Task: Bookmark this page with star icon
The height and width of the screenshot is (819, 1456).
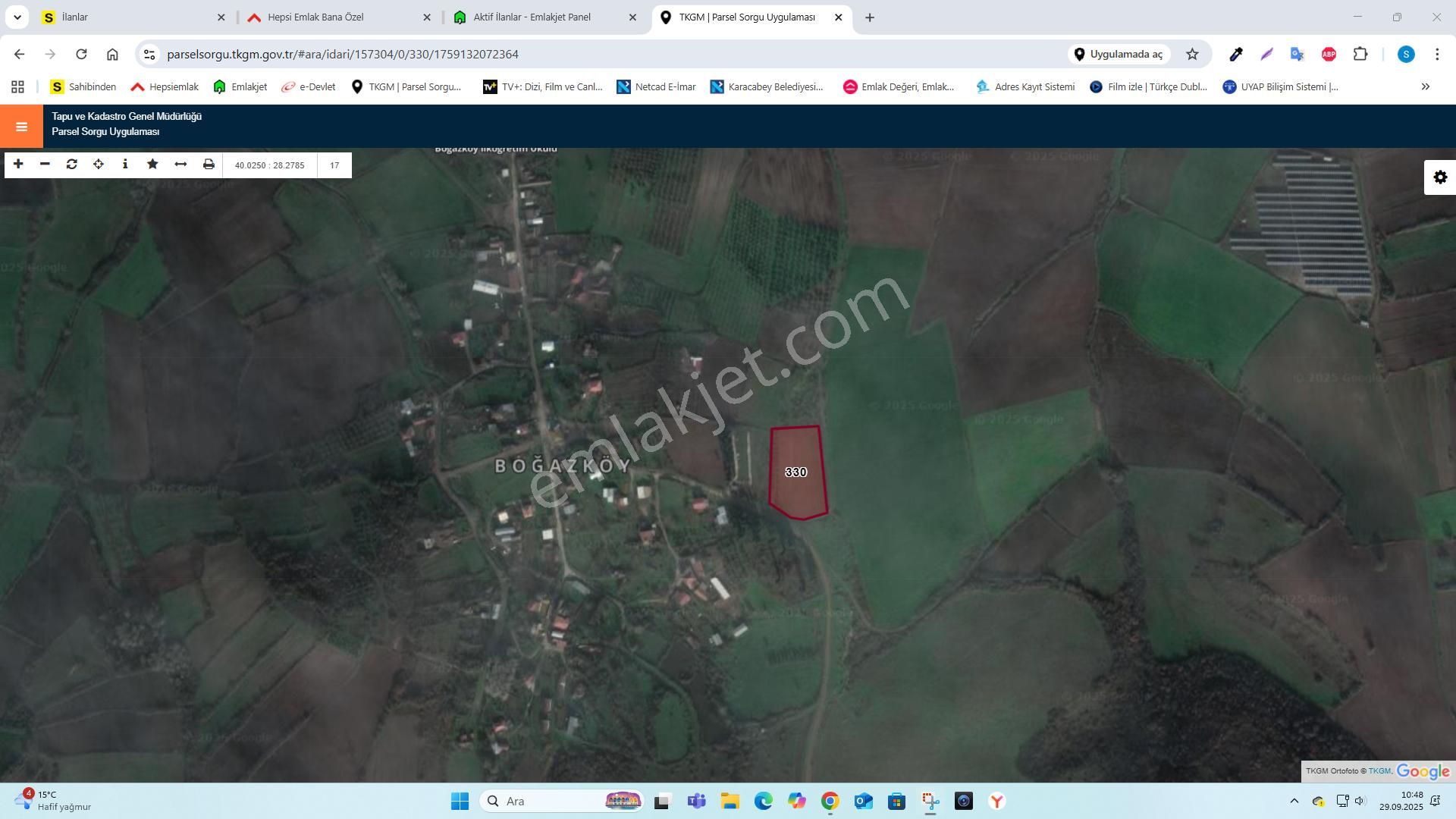Action: click(1192, 54)
